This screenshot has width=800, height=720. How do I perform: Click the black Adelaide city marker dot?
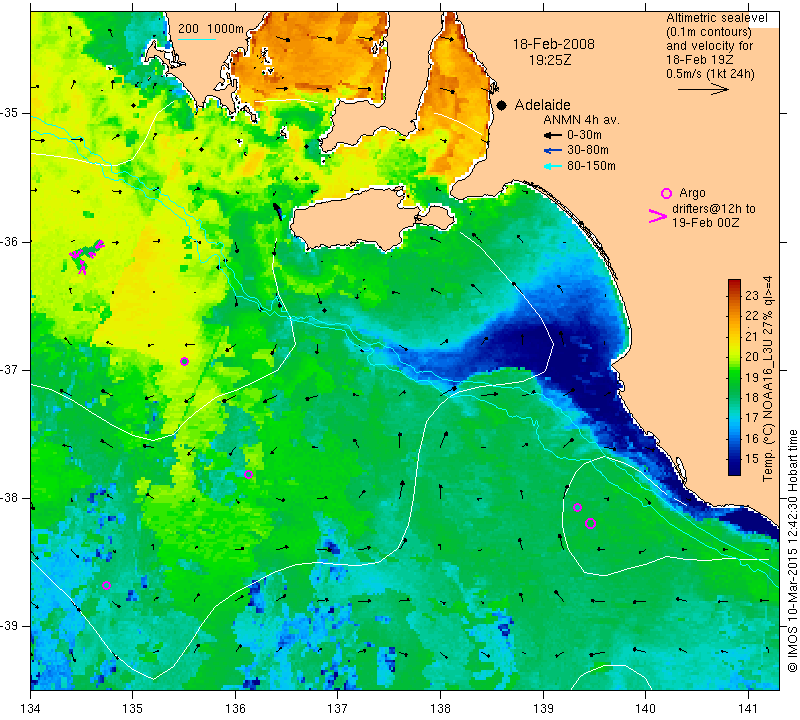pyautogui.click(x=502, y=105)
